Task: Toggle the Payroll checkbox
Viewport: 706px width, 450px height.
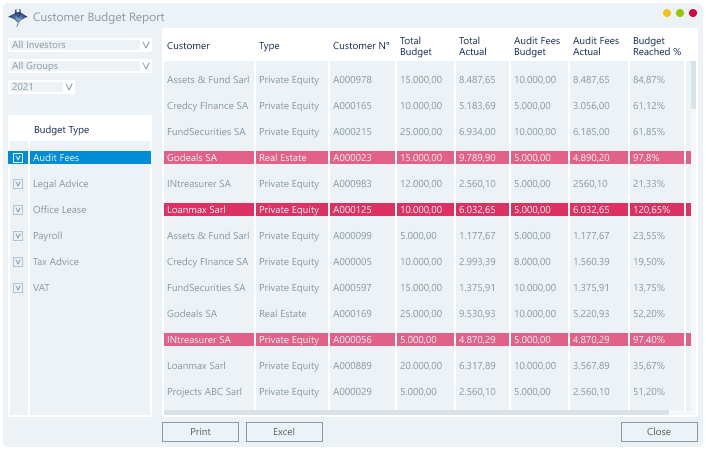Action: (x=18, y=236)
